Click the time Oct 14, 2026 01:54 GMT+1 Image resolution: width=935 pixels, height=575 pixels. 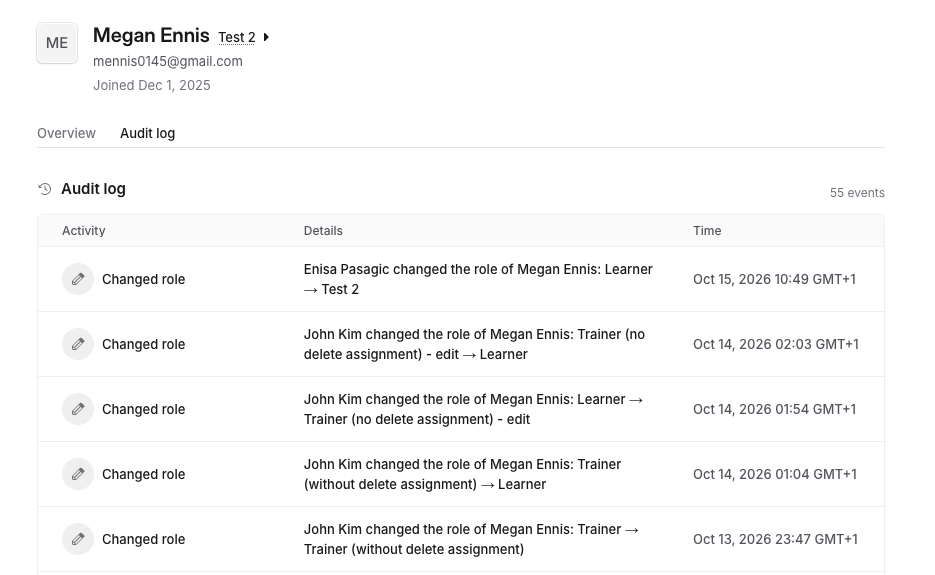pos(774,409)
